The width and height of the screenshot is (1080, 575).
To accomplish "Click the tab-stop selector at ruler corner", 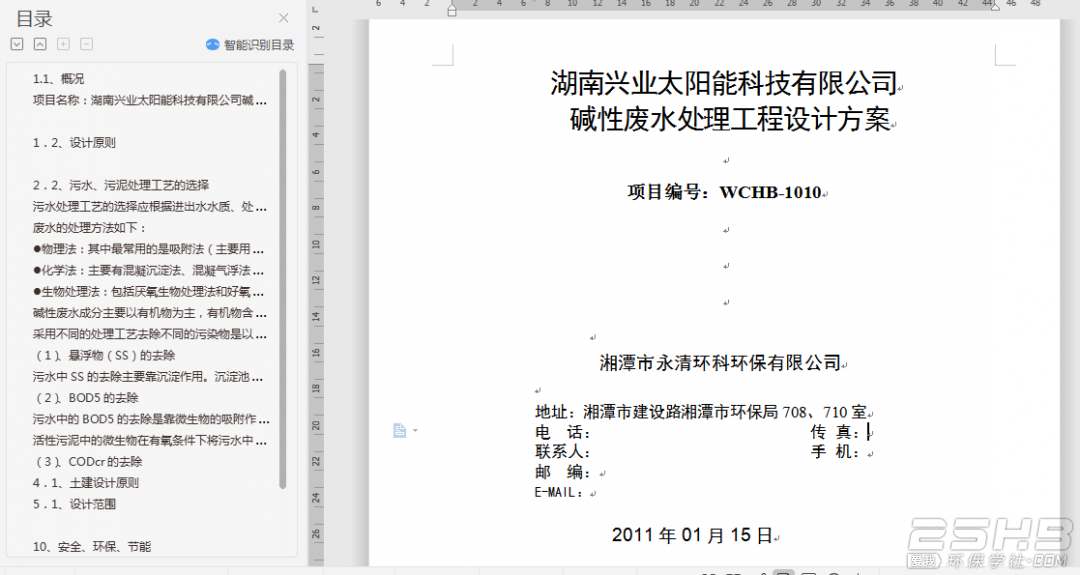I will (315, 9).
